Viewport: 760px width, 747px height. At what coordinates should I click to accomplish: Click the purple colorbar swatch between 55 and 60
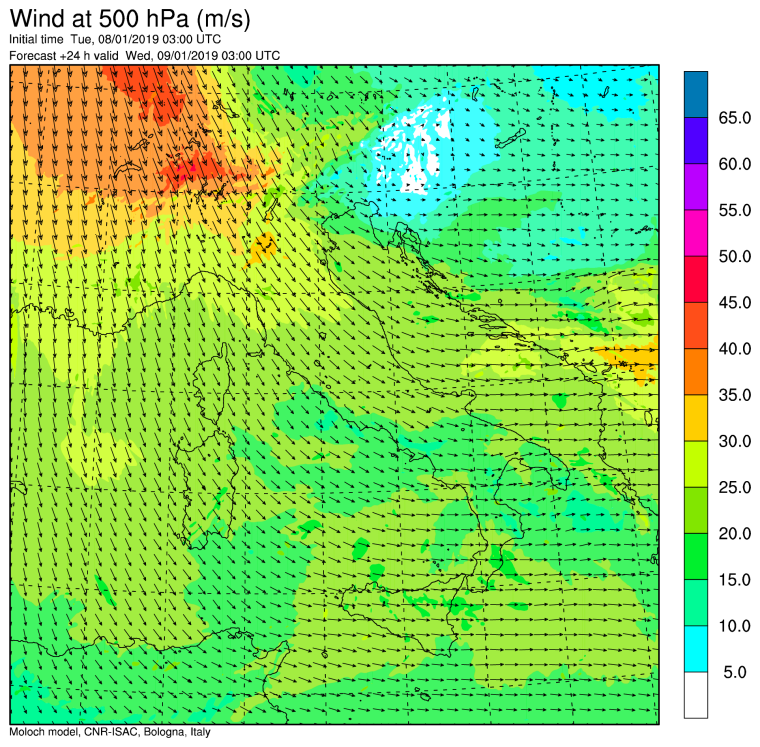[696, 187]
